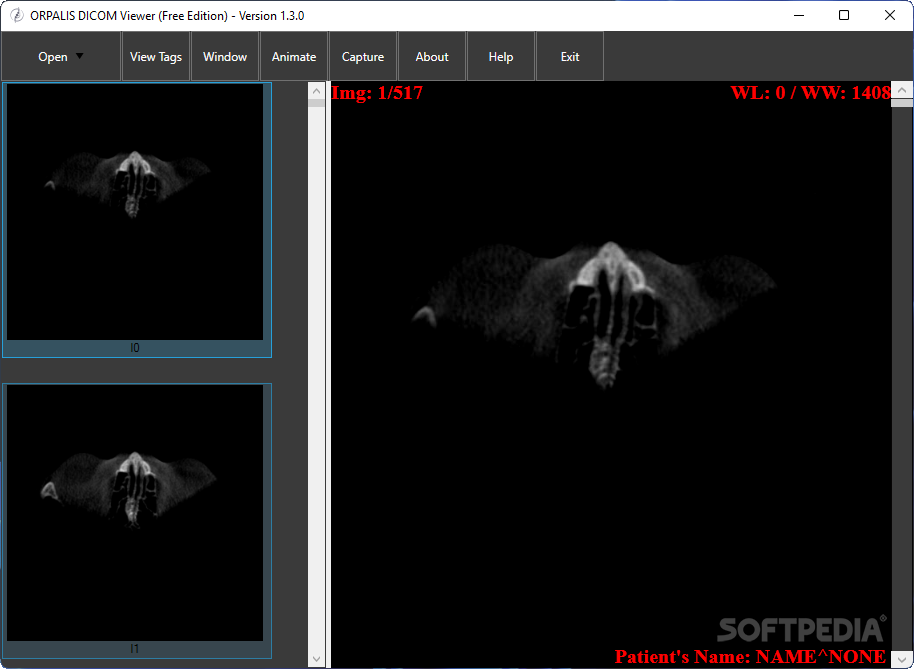Click the Img: 1/517 overlay text
914x669 pixels.
click(377, 93)
